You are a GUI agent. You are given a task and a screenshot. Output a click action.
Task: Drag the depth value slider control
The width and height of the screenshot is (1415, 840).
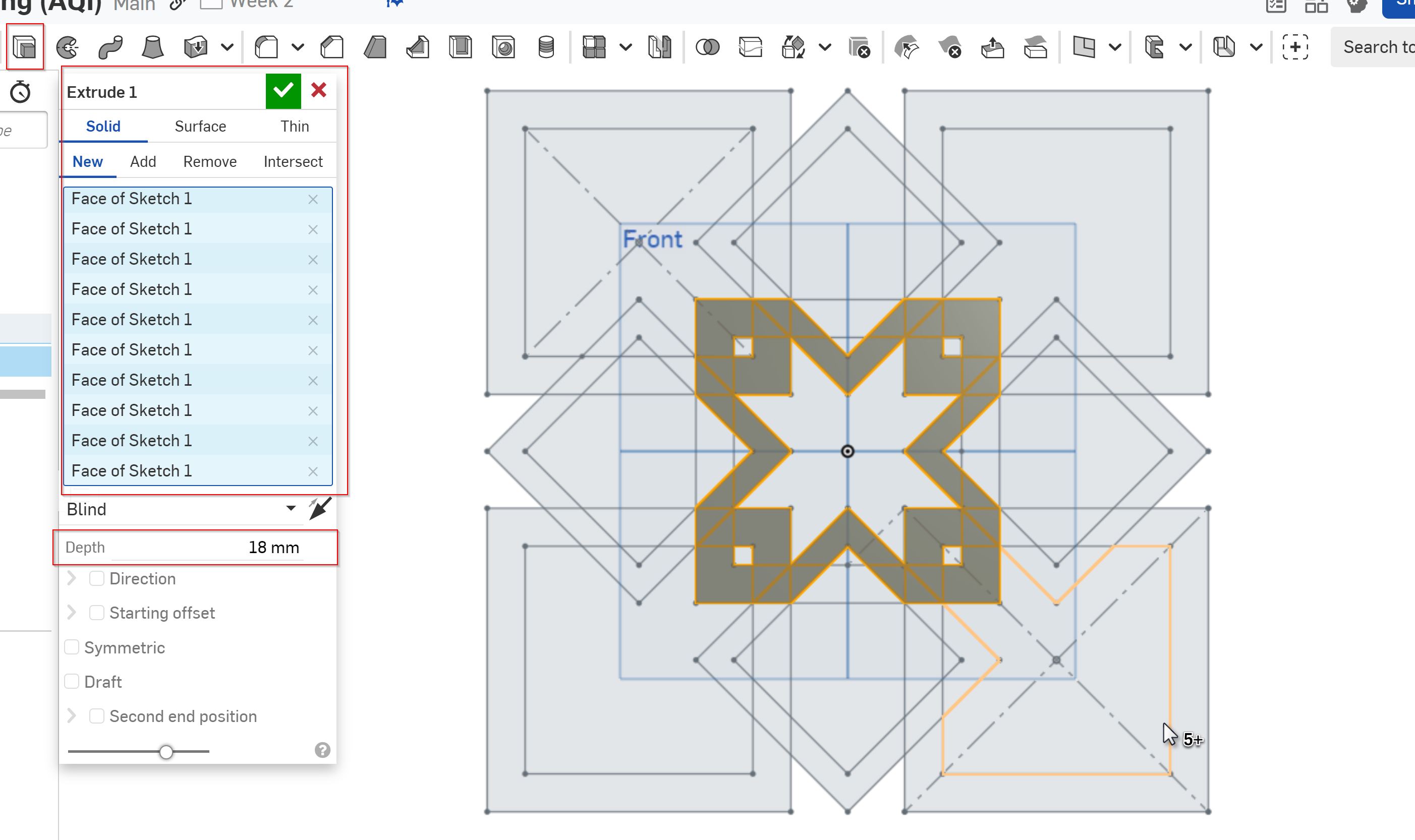165,751
